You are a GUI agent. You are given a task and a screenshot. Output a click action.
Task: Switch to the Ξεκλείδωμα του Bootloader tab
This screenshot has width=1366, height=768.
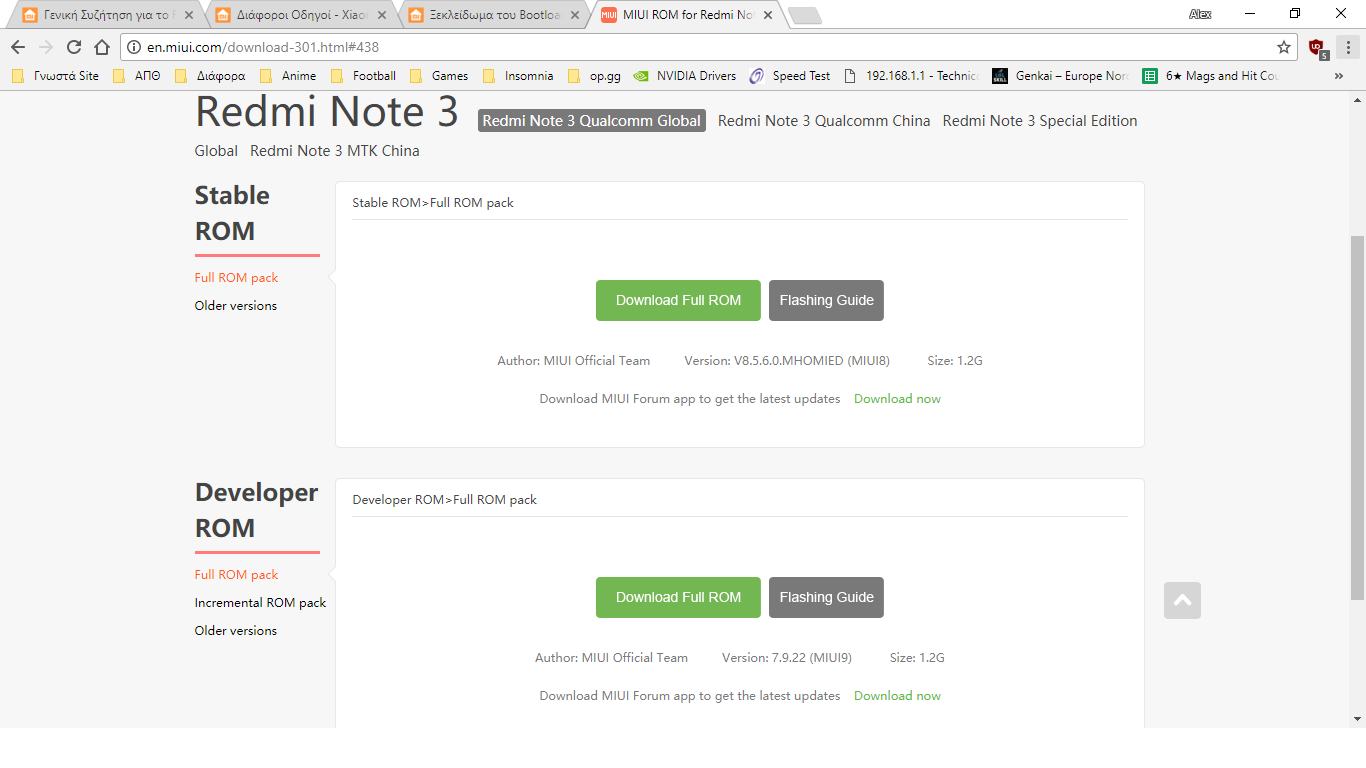[491, 15]
